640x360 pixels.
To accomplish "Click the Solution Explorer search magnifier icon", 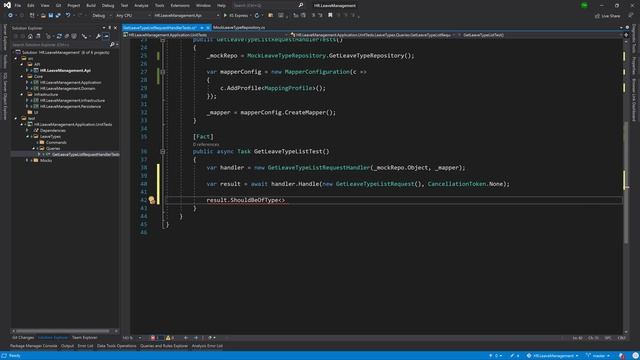I will pyautogui.click(x=112, y=44).
